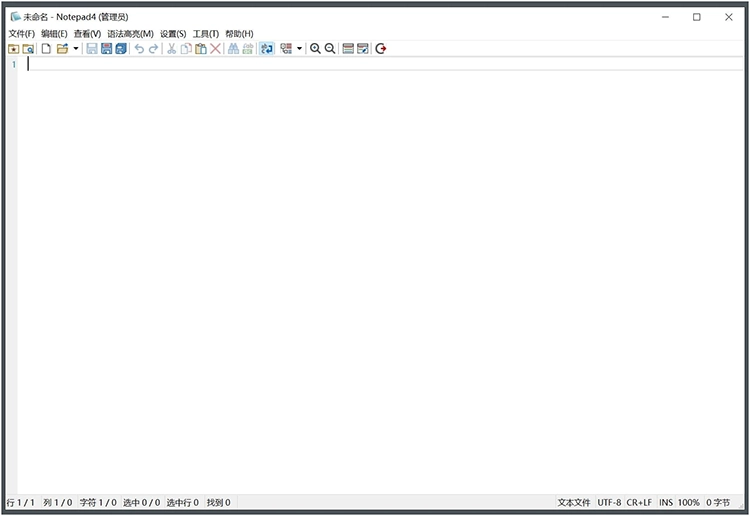
Task: Click the Zoom out magnifier icon
Action: point(330,48)
